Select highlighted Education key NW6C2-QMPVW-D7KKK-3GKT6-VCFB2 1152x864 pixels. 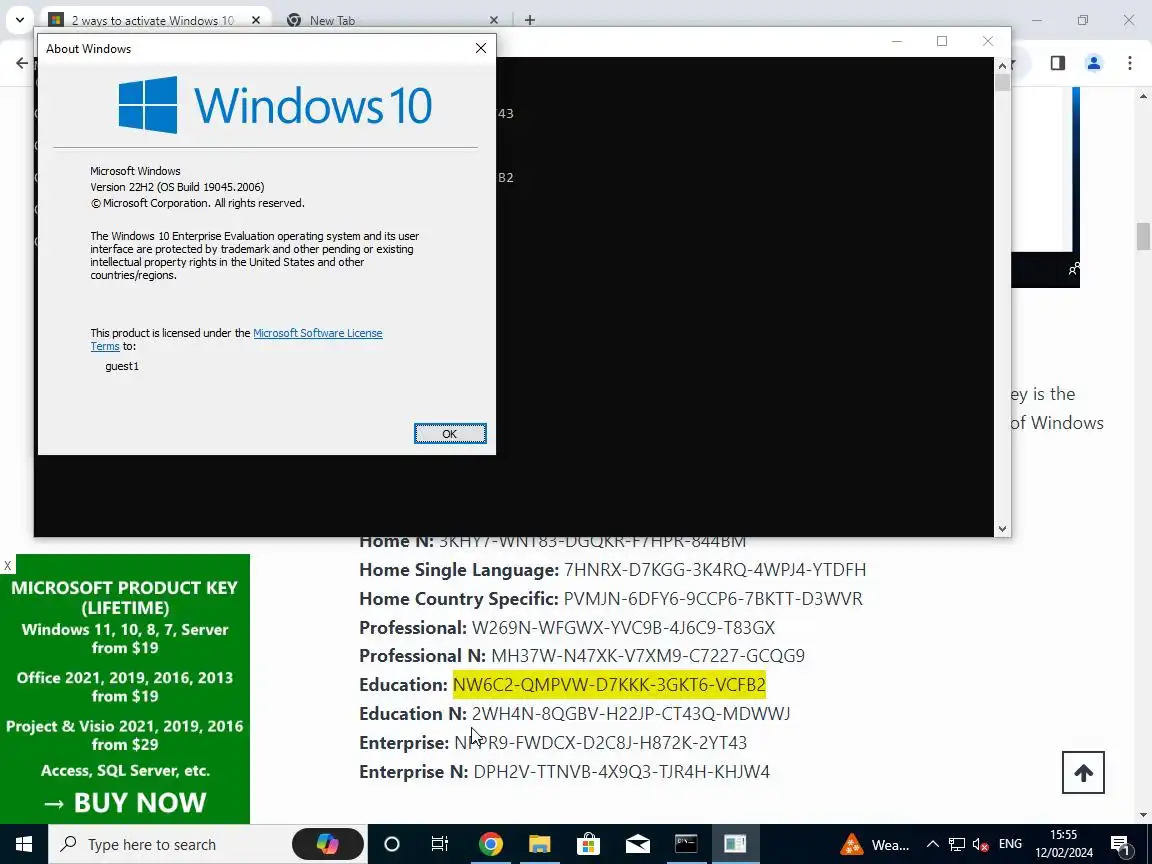(x=609, y=685)
